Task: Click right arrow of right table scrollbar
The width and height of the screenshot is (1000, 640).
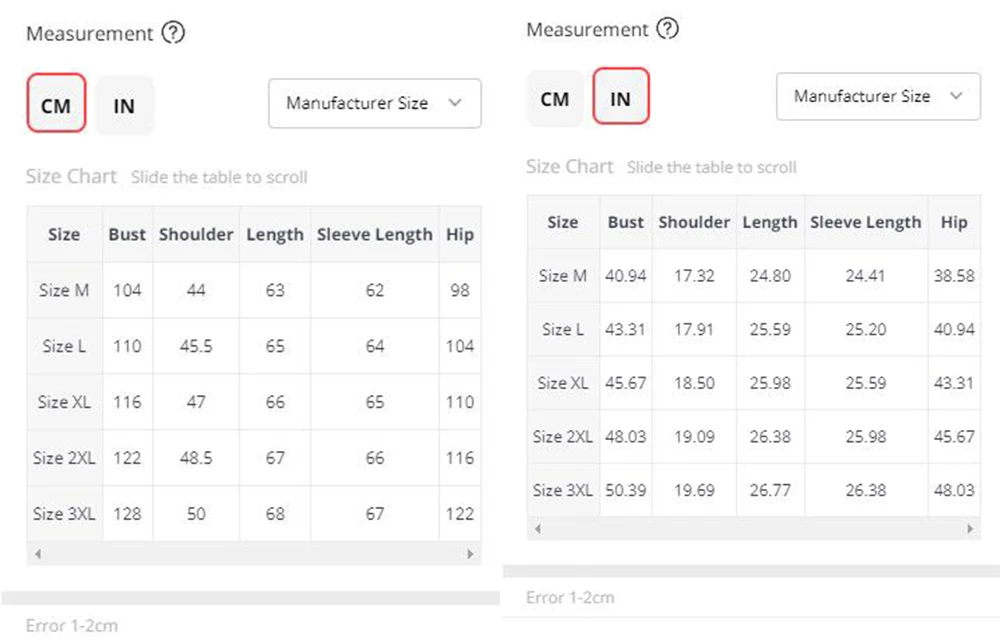Action: (966, 528)
